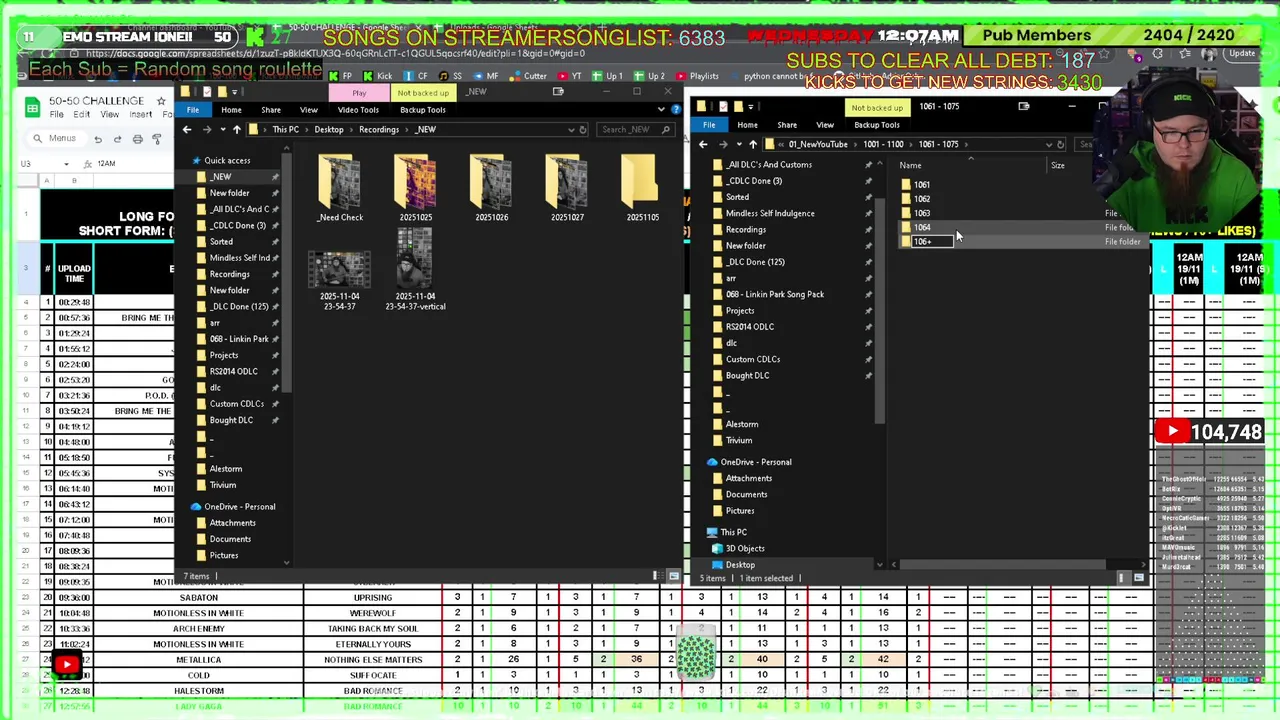Click 1001 - 1100 in the address path
Viewport: 1280px width, 720px height.
point(884,144)
